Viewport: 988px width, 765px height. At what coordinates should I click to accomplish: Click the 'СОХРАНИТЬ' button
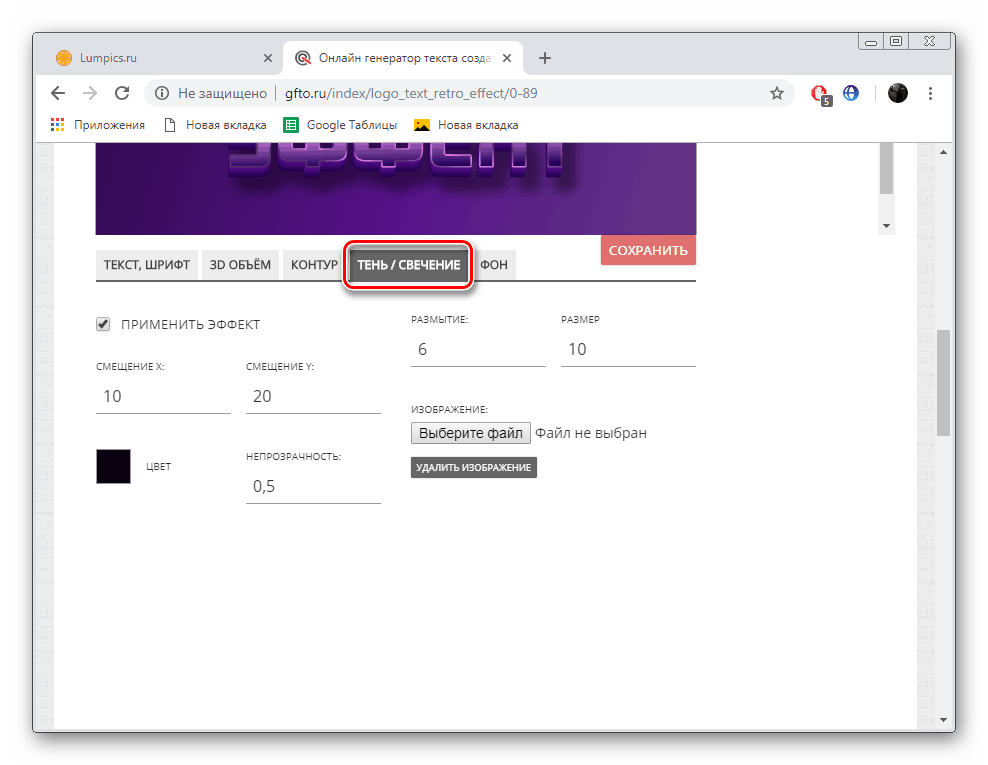tap(648, 250)
